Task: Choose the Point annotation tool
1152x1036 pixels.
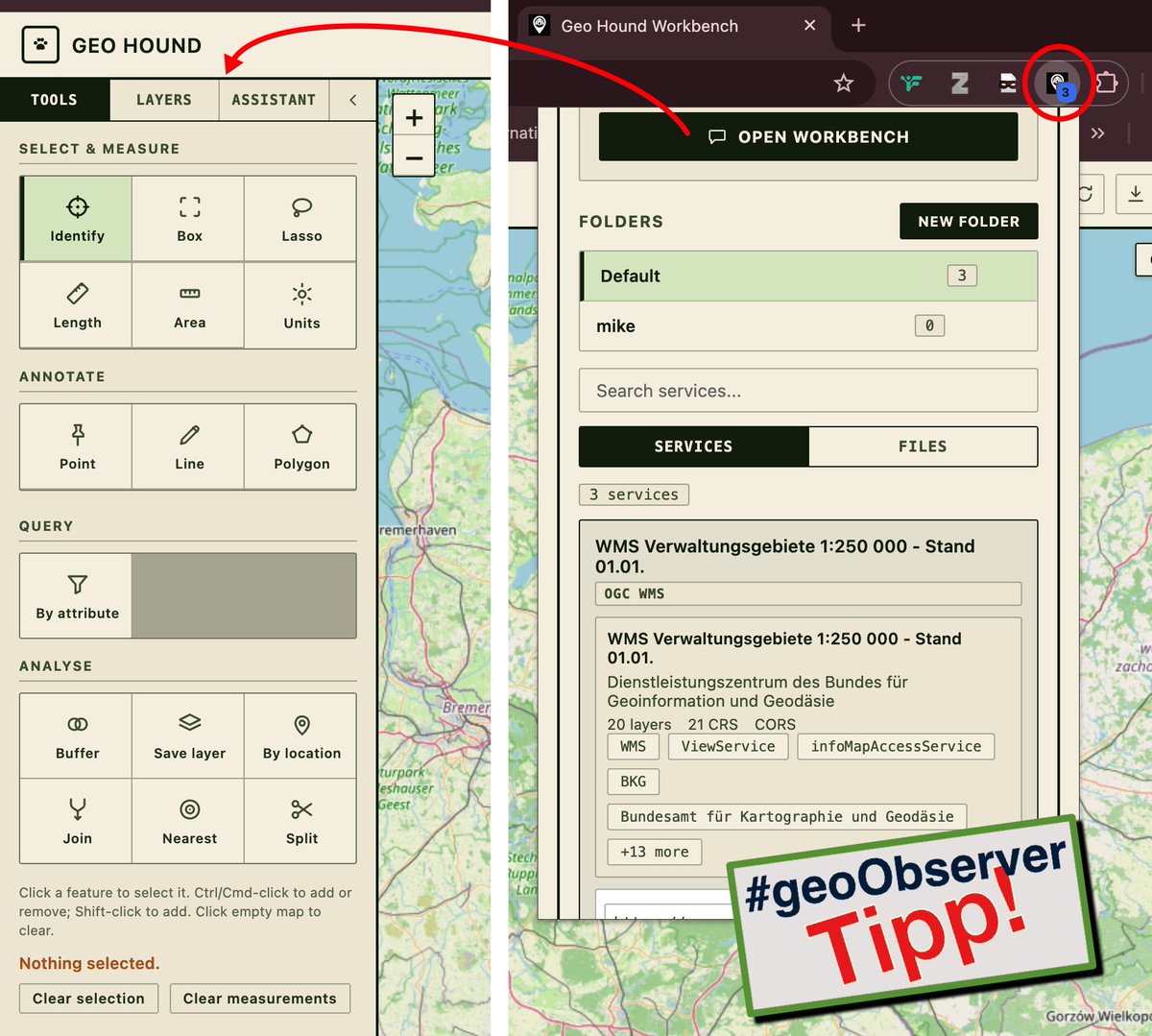Action: coord(77,447)
